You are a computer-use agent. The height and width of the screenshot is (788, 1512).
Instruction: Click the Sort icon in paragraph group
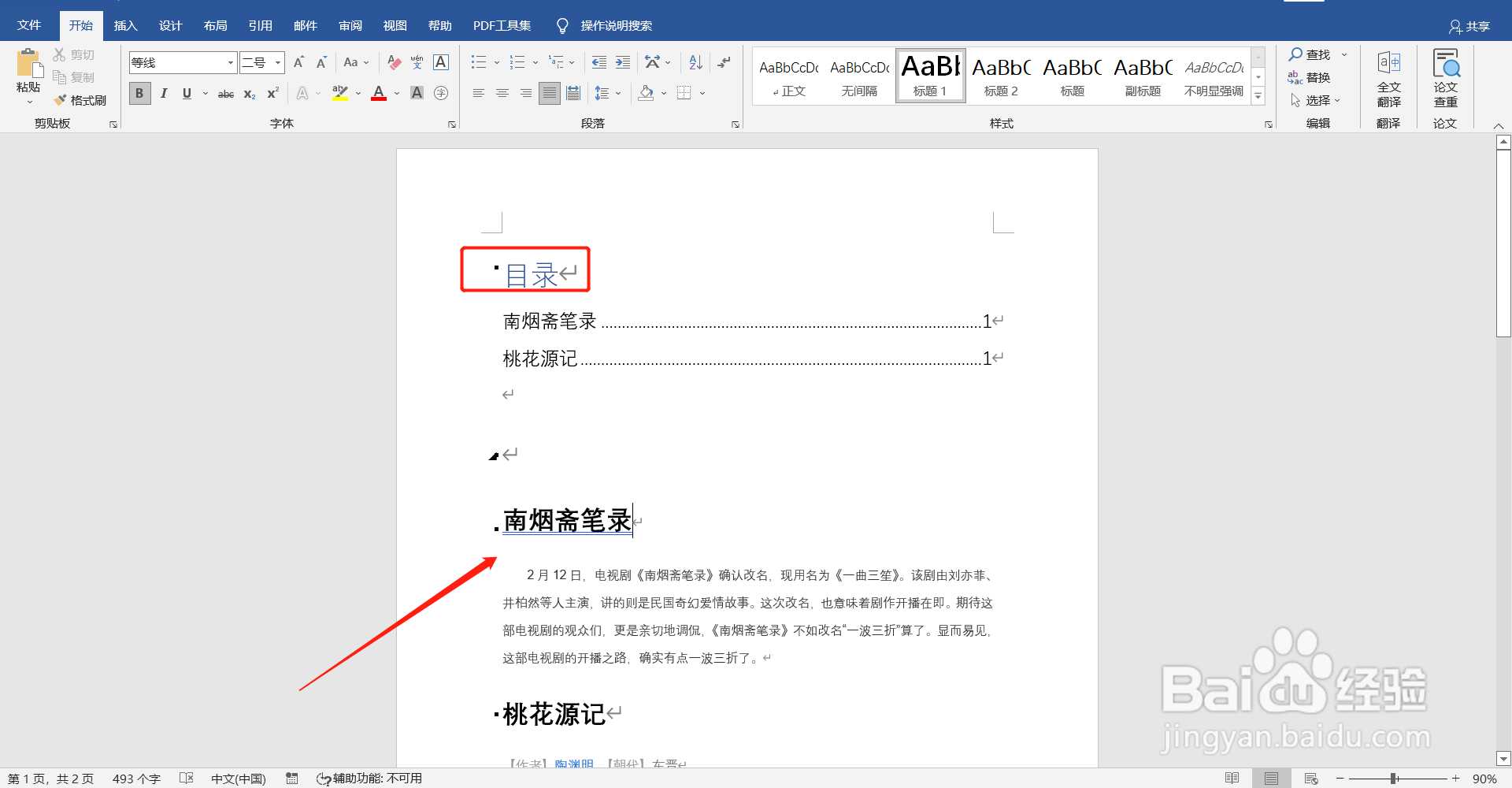[694, 62]
